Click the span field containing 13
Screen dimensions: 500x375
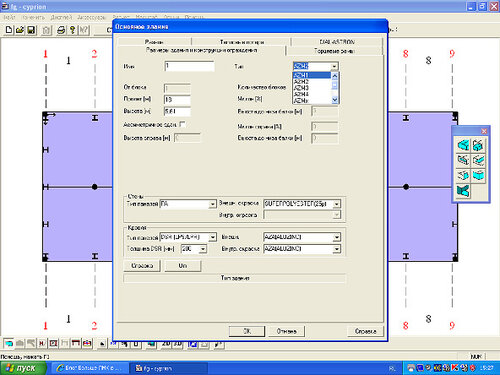[x=177, y=100]
